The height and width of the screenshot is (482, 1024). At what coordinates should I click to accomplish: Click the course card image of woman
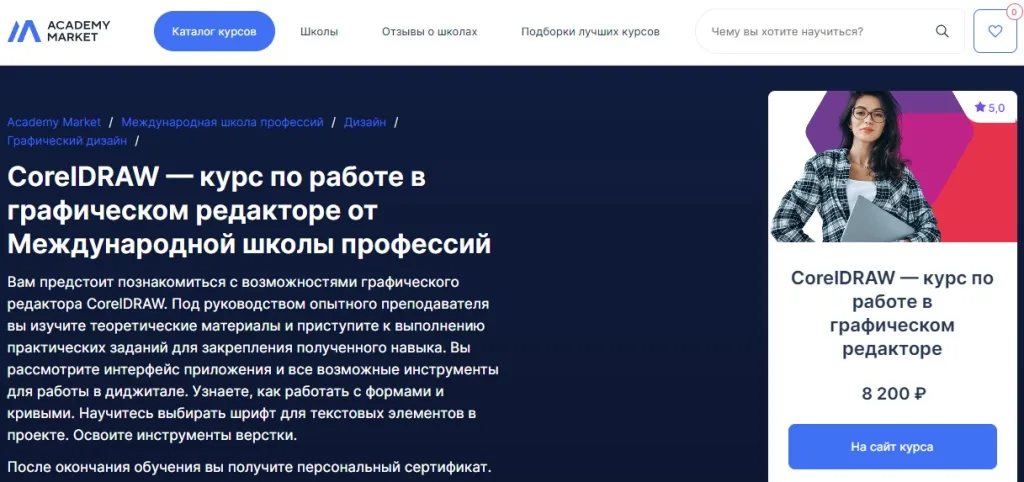coord(892,167)
